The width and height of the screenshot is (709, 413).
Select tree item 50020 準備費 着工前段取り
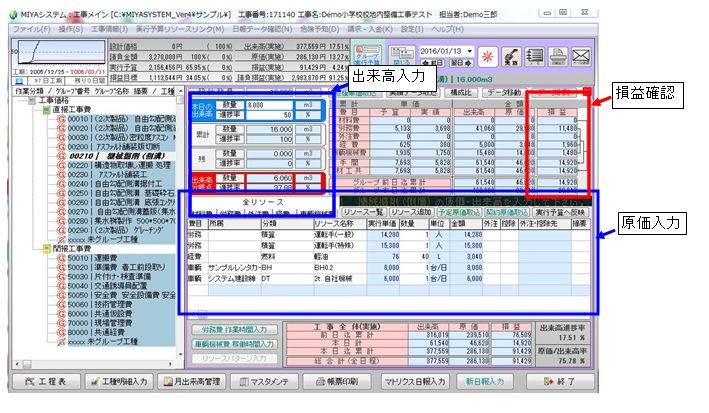[x=121, y=267]
